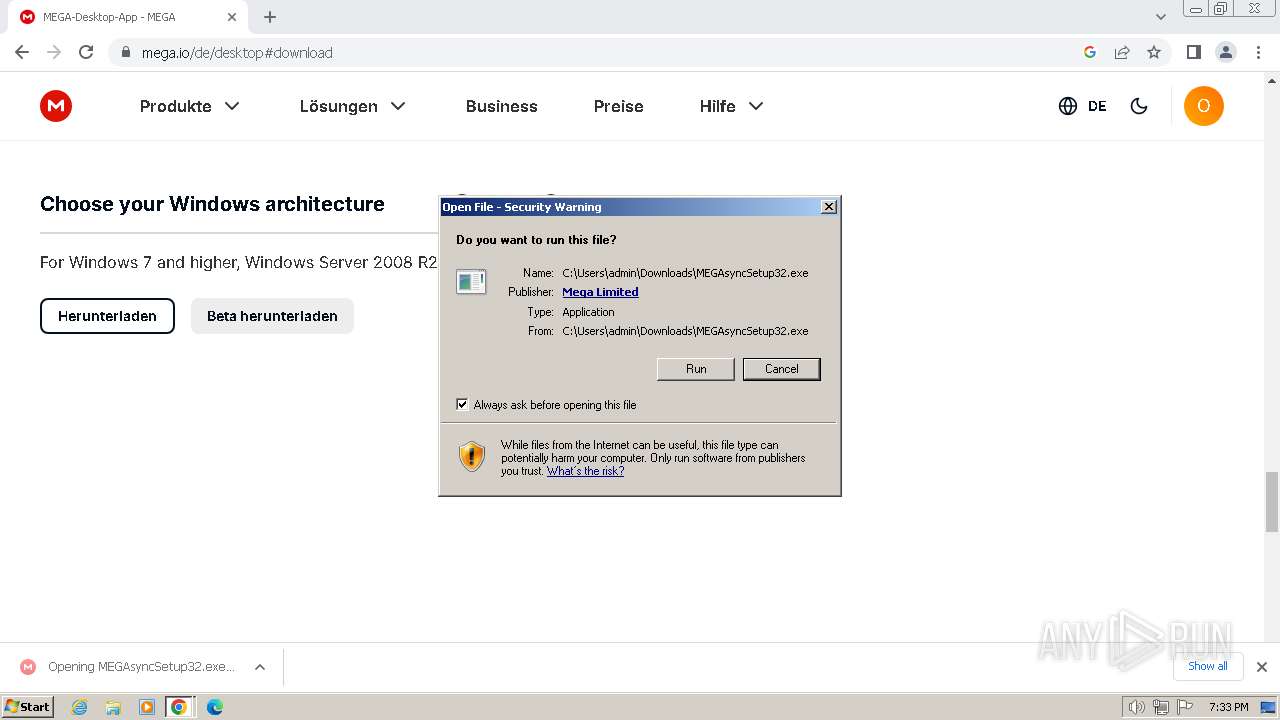Go back with the browser back arrow

22,52
